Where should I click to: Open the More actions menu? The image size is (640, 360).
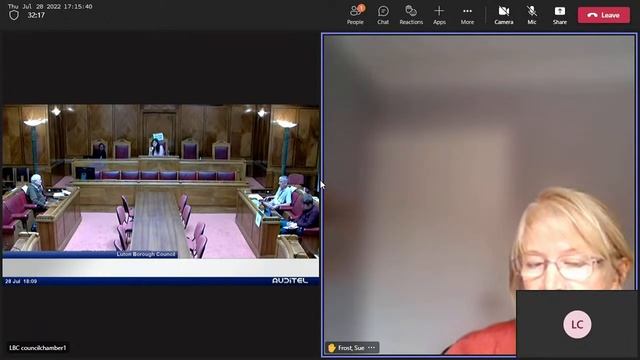[x=467, y=15]
